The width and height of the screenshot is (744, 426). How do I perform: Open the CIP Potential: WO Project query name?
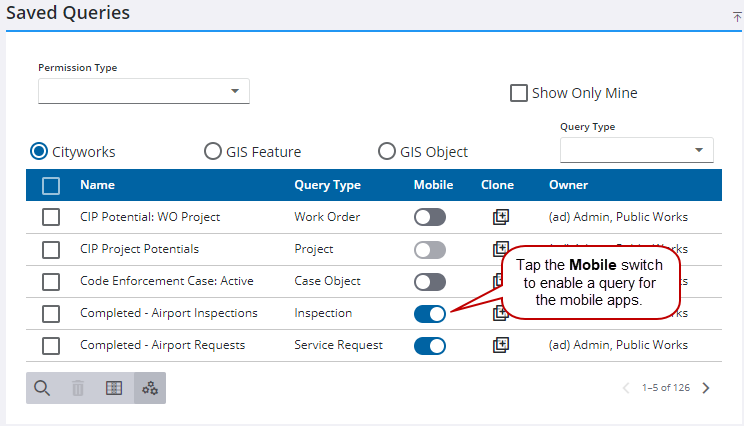[x=150, y=217]
